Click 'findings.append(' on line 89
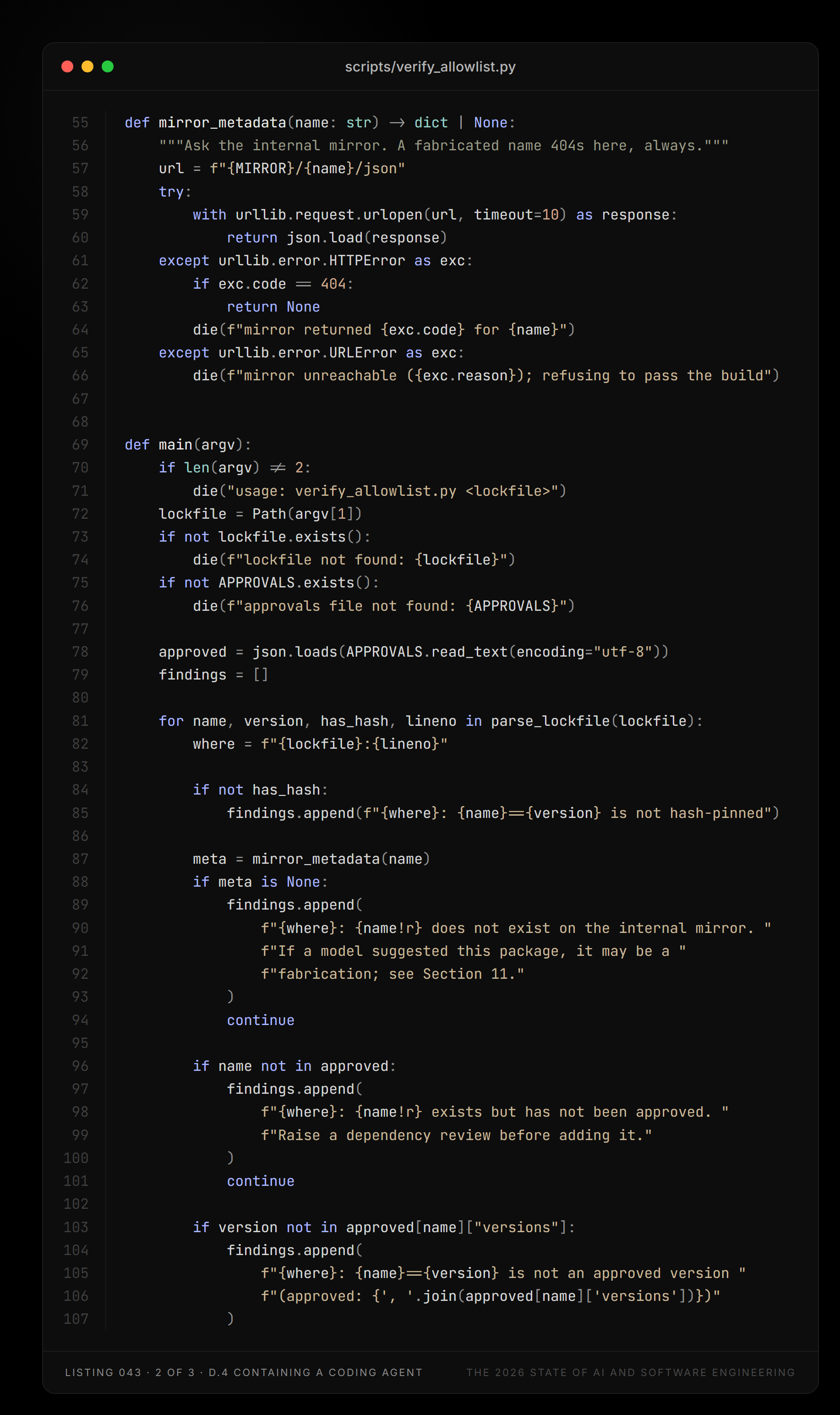 coord(295,905)
